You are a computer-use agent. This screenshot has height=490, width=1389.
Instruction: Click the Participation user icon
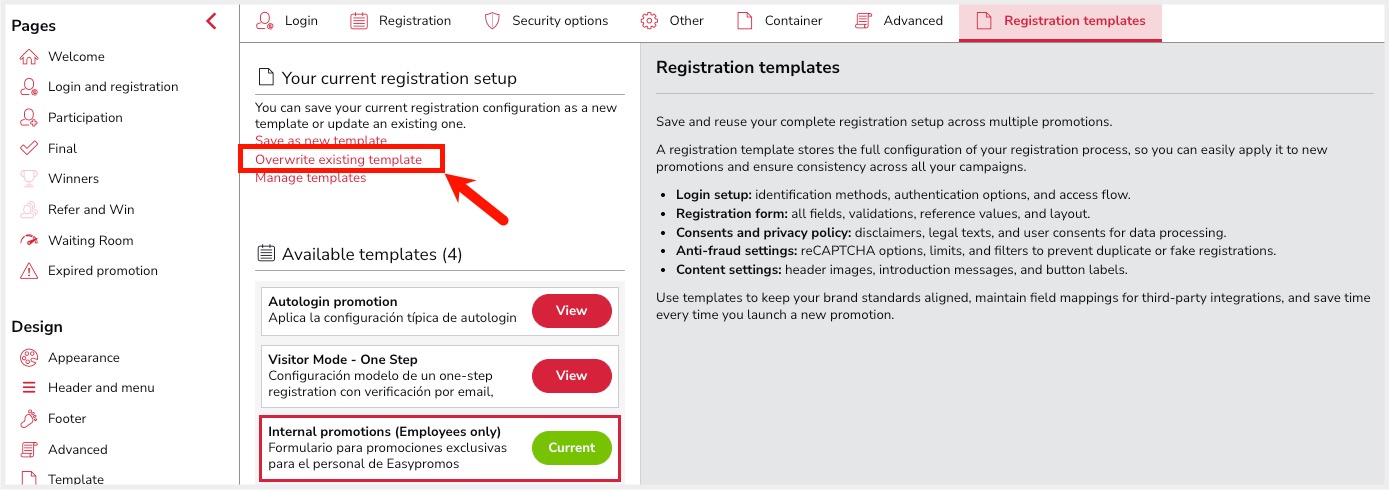29,118
